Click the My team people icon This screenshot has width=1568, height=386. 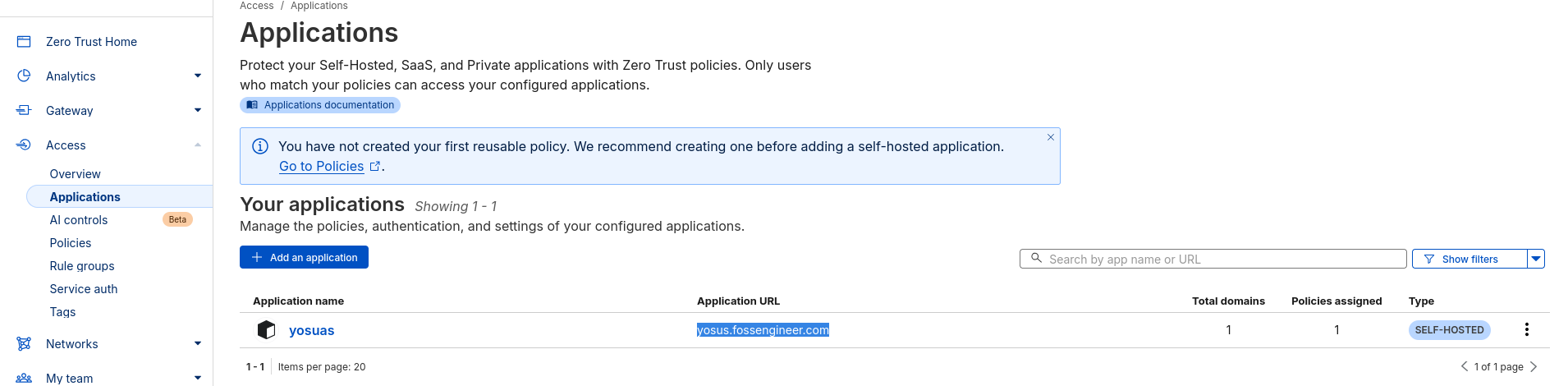[24, 378]
